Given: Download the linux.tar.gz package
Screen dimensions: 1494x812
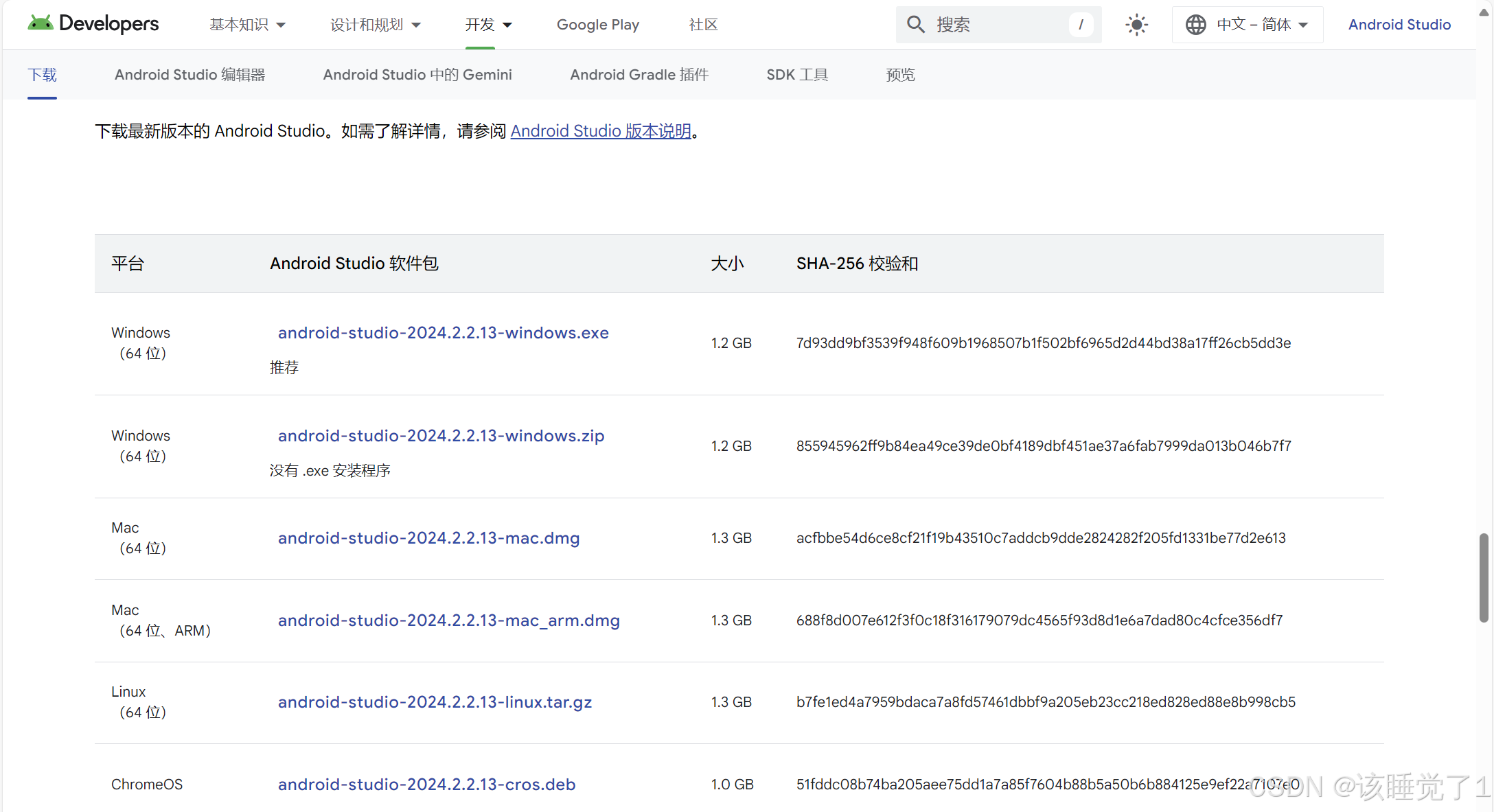Looking at the screenshot, I should coord(435,702).
